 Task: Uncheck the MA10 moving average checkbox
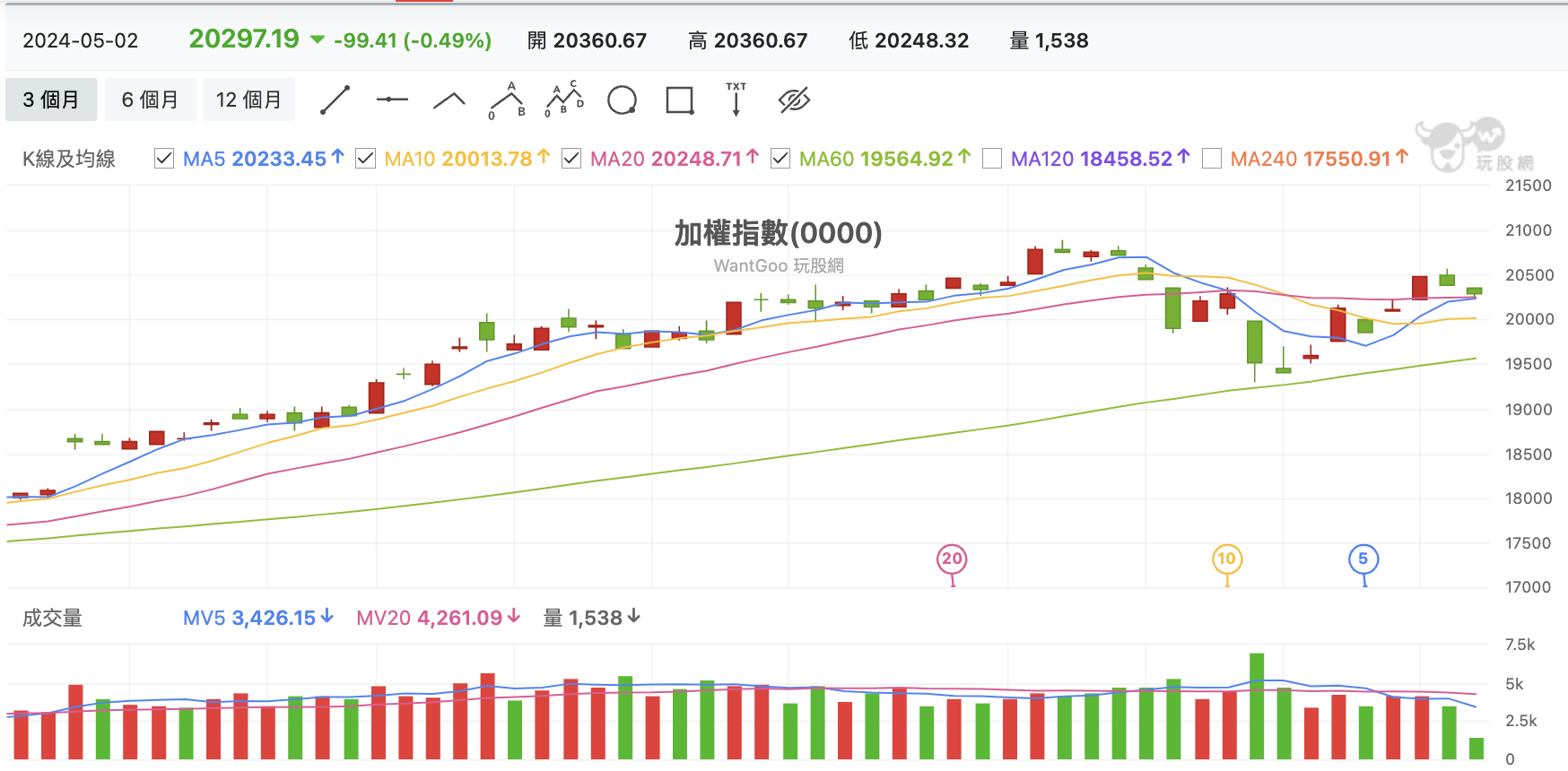tap(365, 159)
